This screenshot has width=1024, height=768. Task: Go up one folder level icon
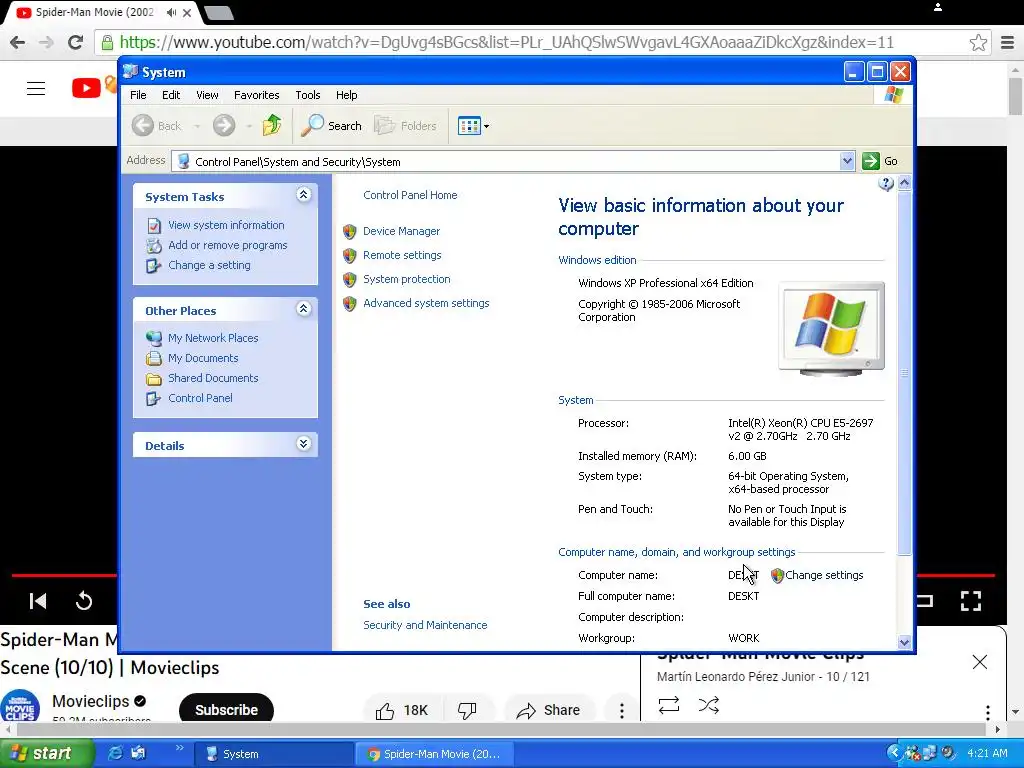(x=272, y=125)
